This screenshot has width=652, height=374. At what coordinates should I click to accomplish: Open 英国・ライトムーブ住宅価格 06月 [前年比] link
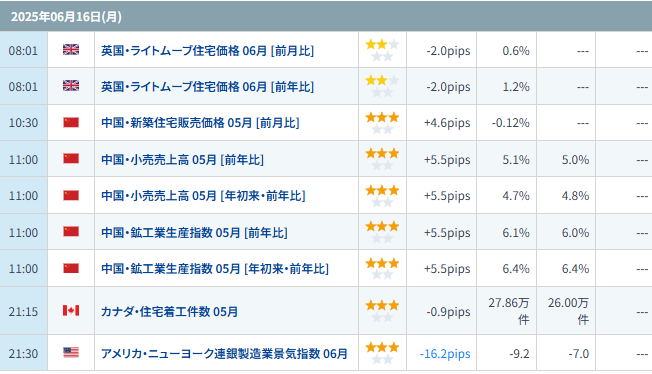tap(207, 87)
